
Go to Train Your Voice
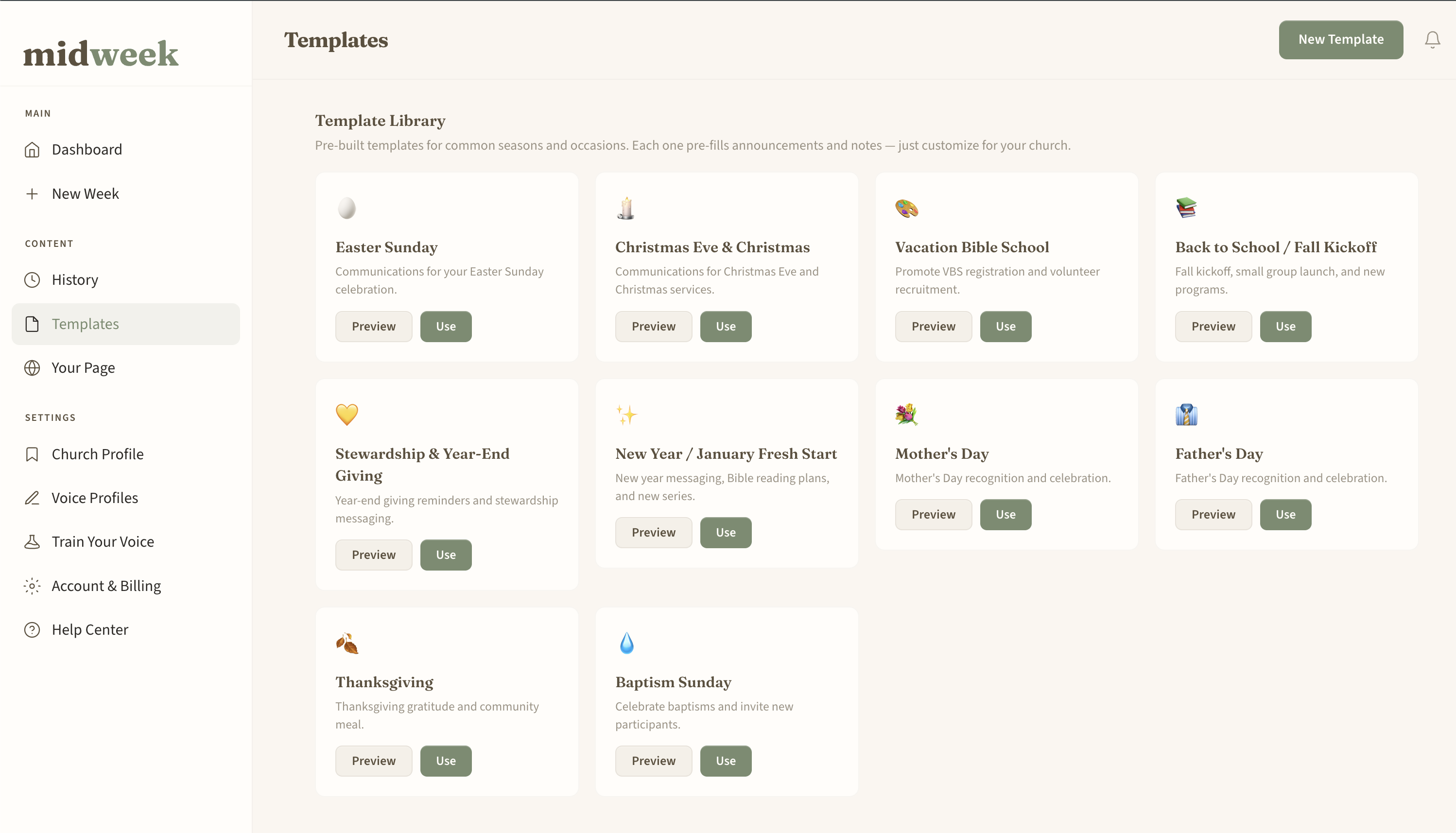click(x=126, y=542)
